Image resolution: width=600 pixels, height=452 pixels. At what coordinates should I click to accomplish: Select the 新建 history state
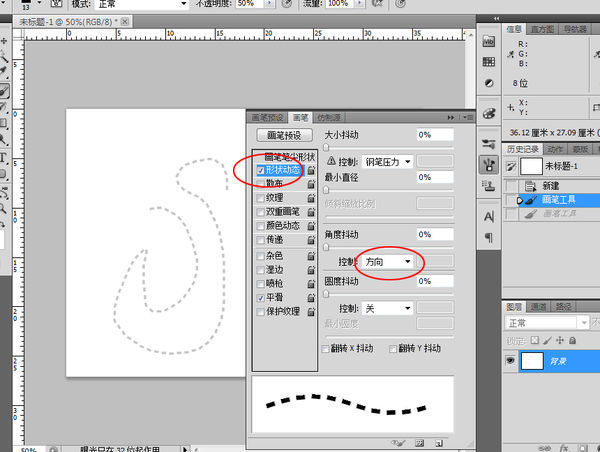[551, 186]
